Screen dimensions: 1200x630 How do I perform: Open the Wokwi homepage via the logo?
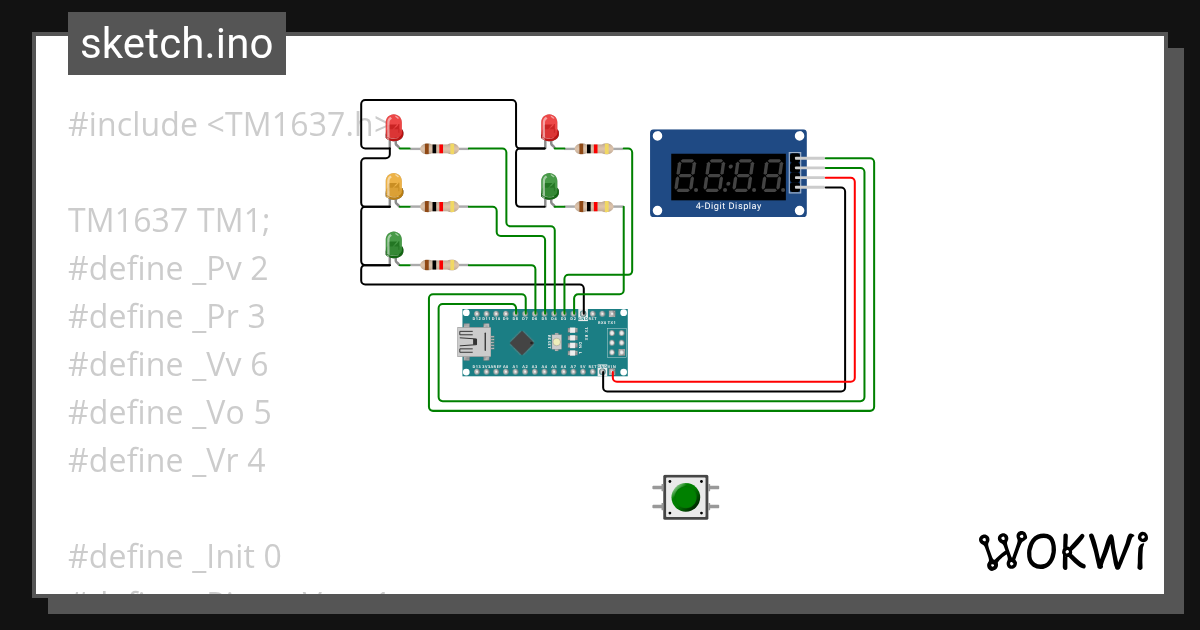(x=1064, y=549)
